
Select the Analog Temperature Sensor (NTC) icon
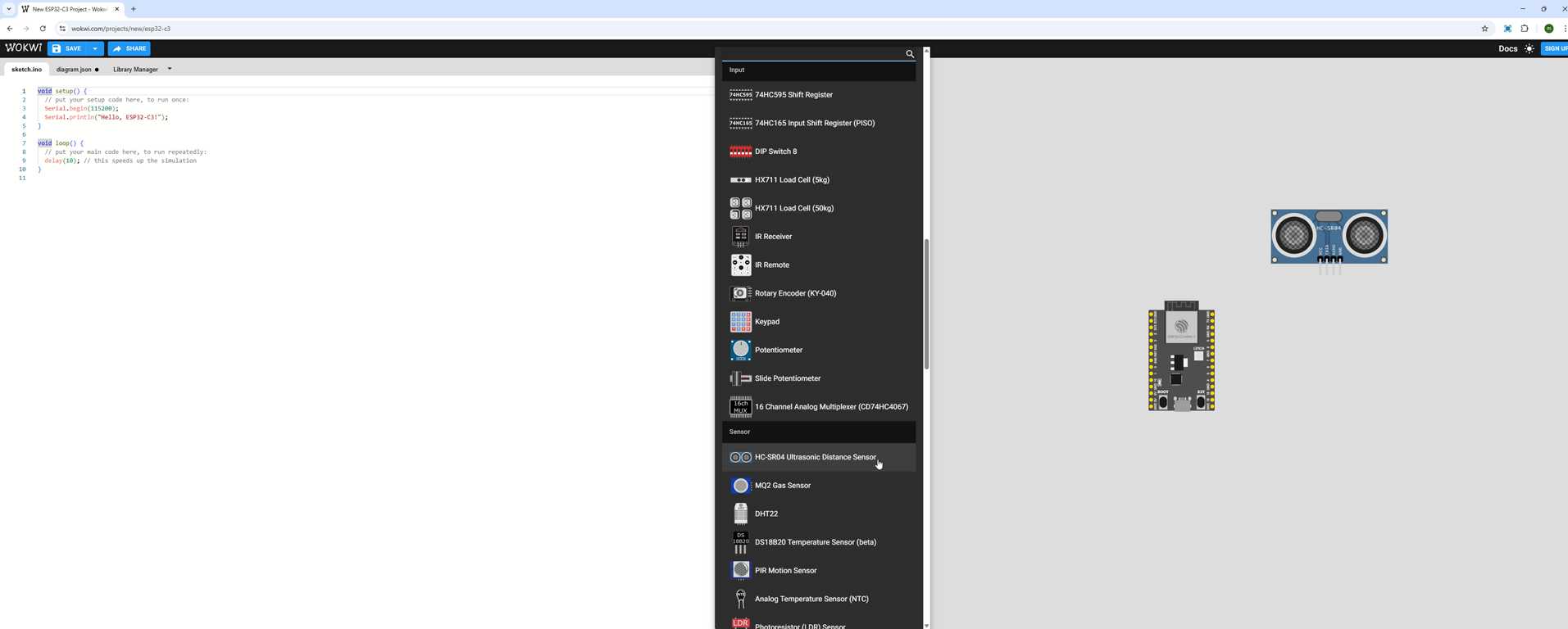740,599
